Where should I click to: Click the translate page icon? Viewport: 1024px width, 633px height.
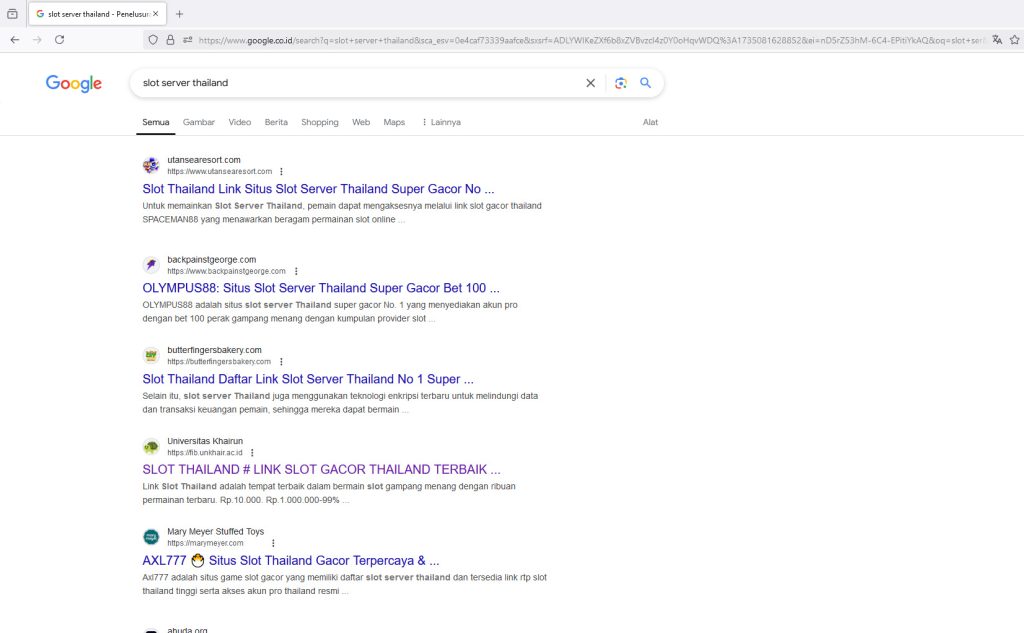[x=997, y=40]
